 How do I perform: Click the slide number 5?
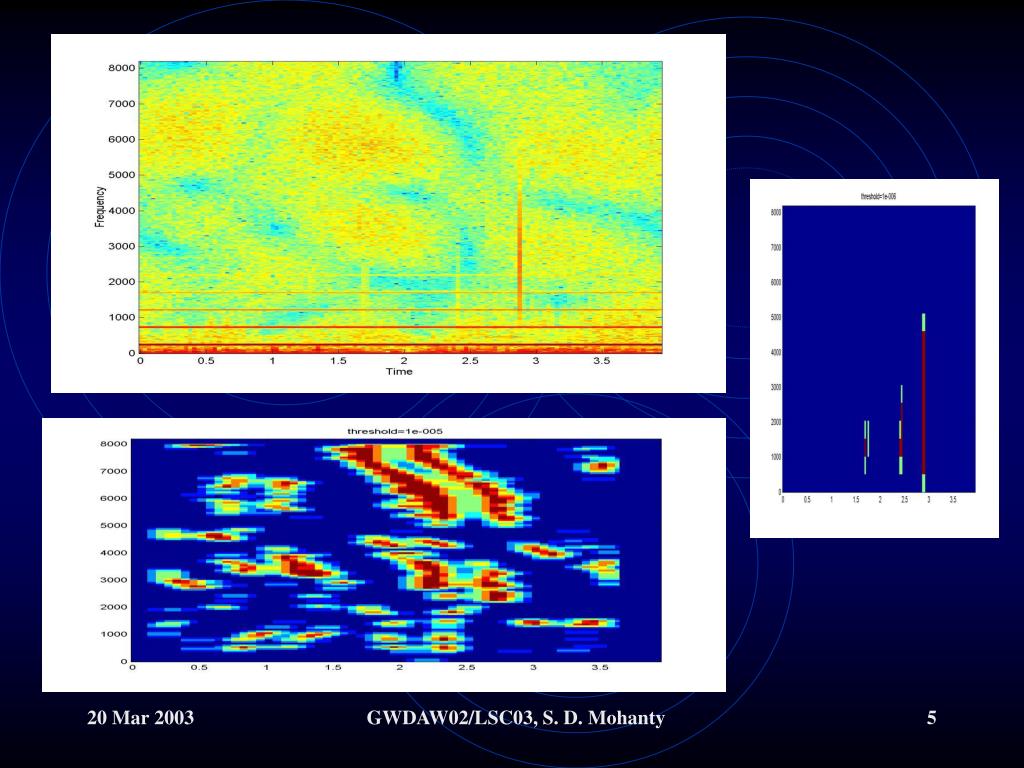point(931,718)
